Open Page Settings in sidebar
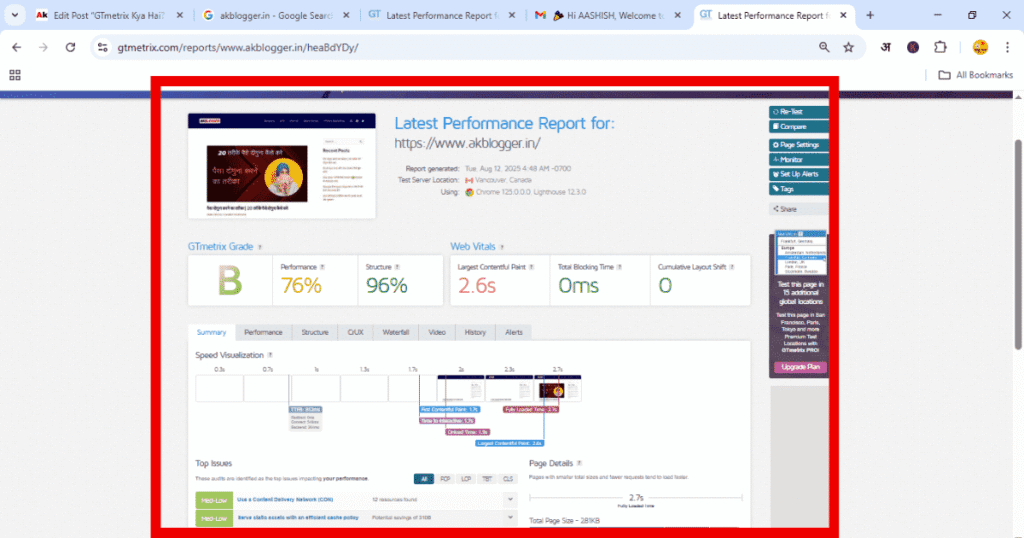This screenshot has width=1024, height=538. (x=798, y=145)
